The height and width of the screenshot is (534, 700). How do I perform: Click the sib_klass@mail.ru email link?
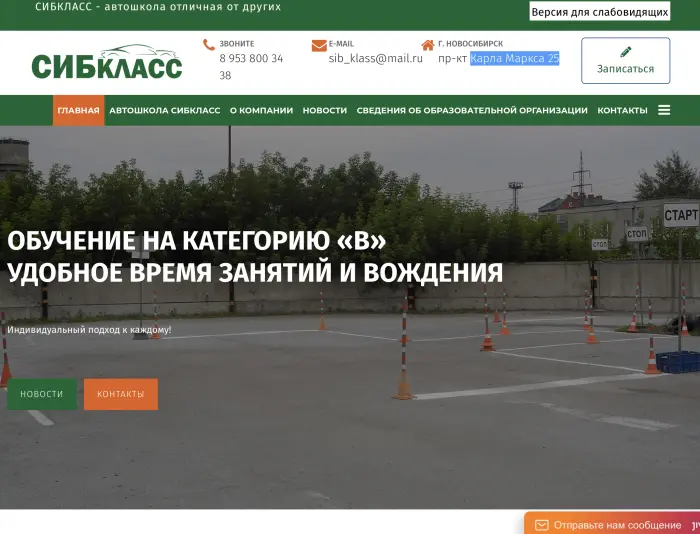point(376,59)
